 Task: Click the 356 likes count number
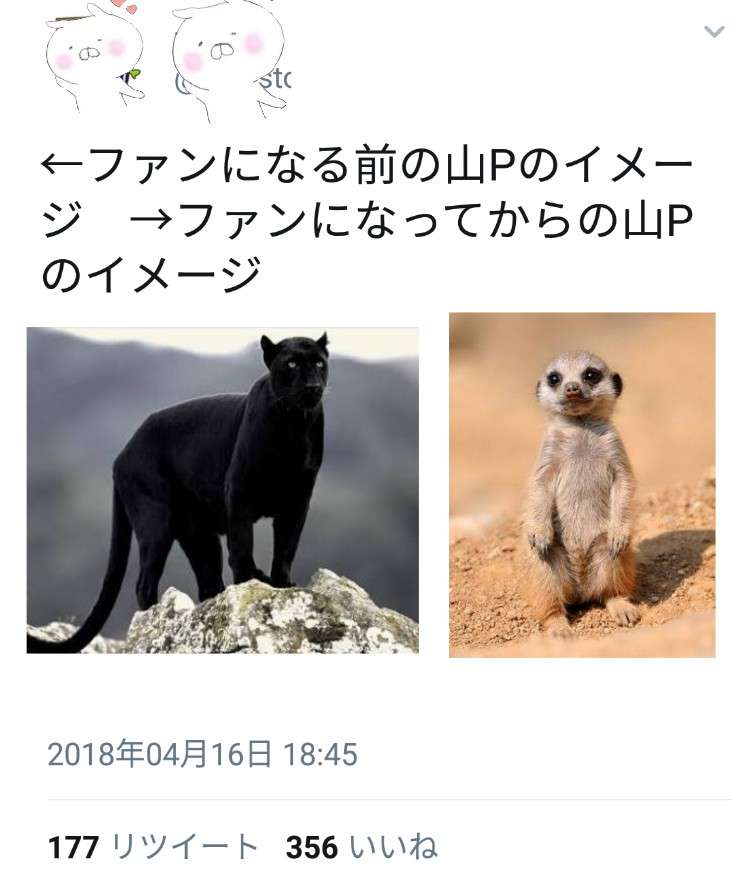tap(312, 847)
